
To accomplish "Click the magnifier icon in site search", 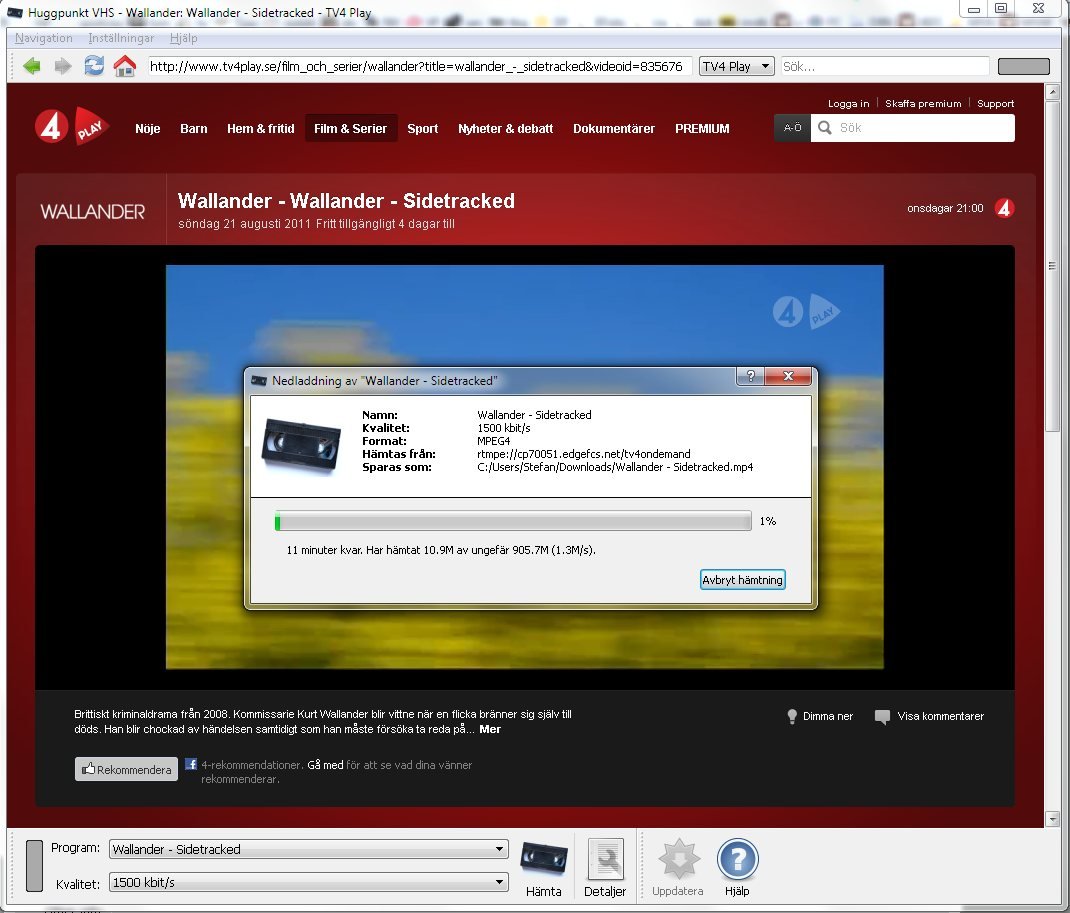I will 824,128.
